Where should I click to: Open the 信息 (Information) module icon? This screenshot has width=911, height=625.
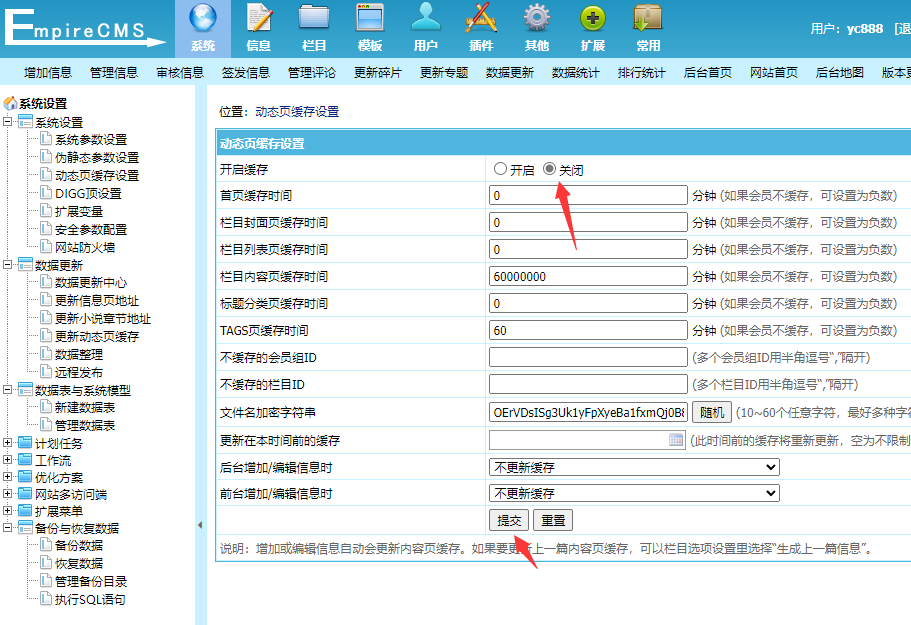pyautogui.click(x=258, y=27)
